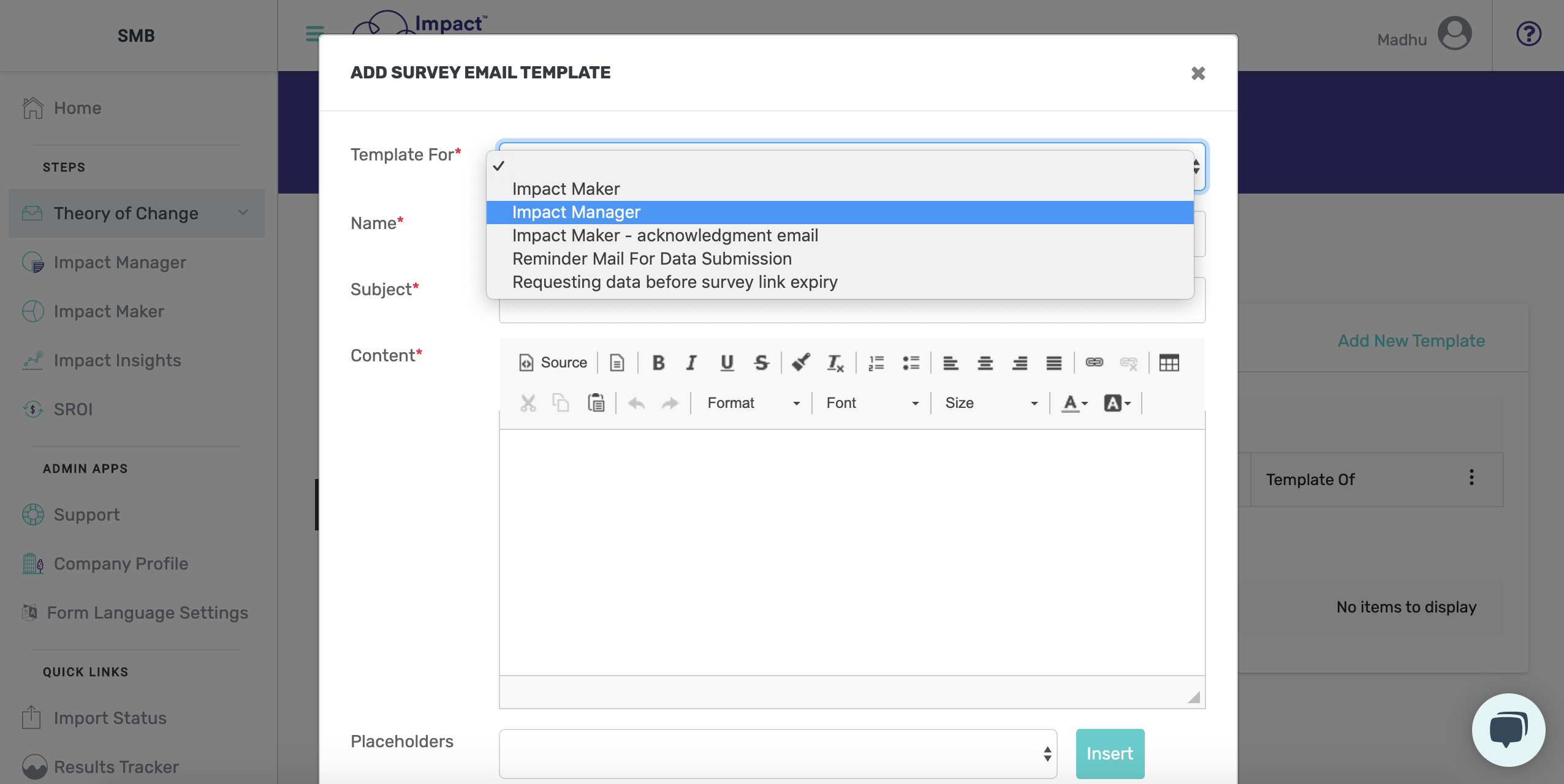Open the Size dropdown

pos(991,403)
